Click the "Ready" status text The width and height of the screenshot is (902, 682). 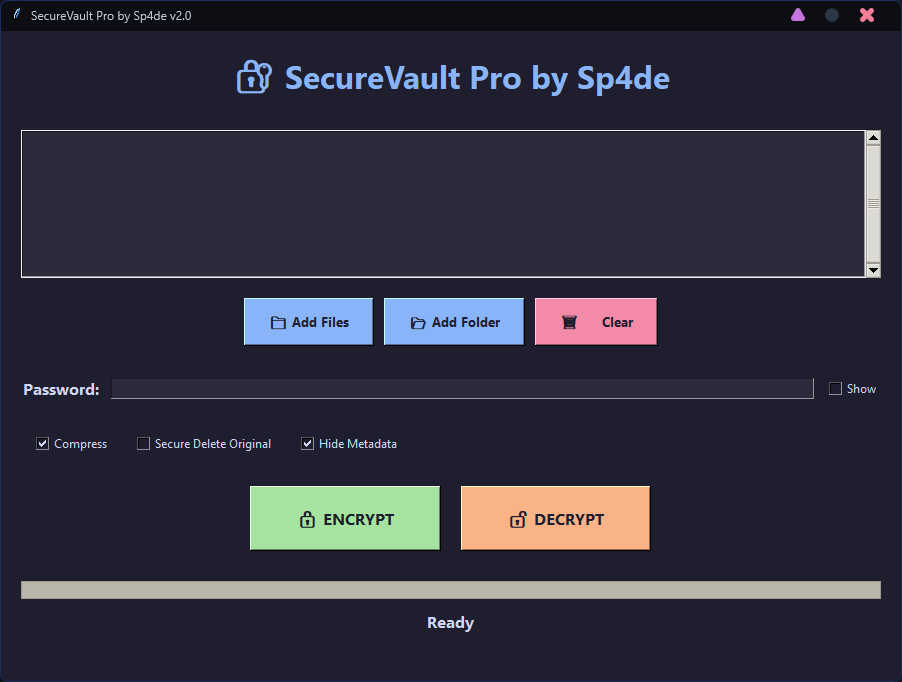450,623
